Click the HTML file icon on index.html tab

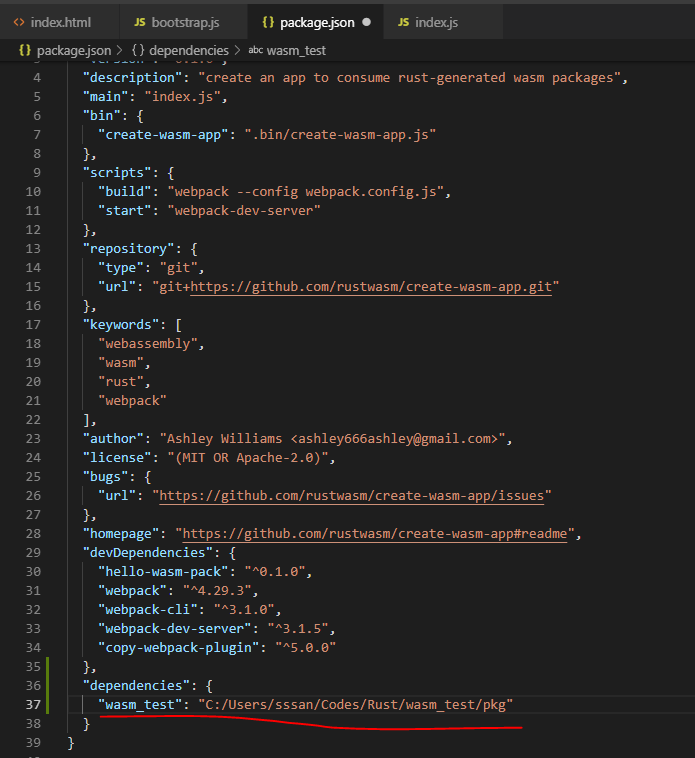point(19,21)
